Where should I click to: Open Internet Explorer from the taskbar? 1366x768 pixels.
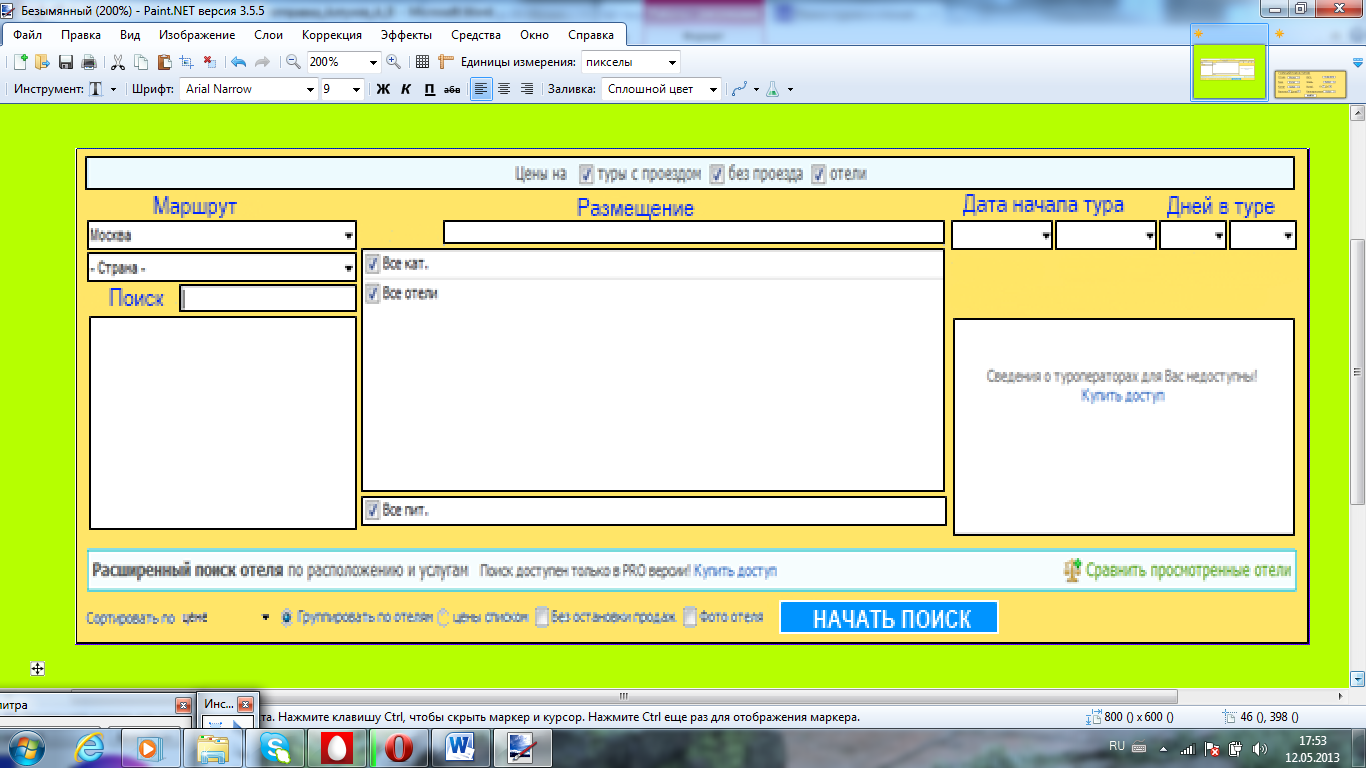[91, 747]
